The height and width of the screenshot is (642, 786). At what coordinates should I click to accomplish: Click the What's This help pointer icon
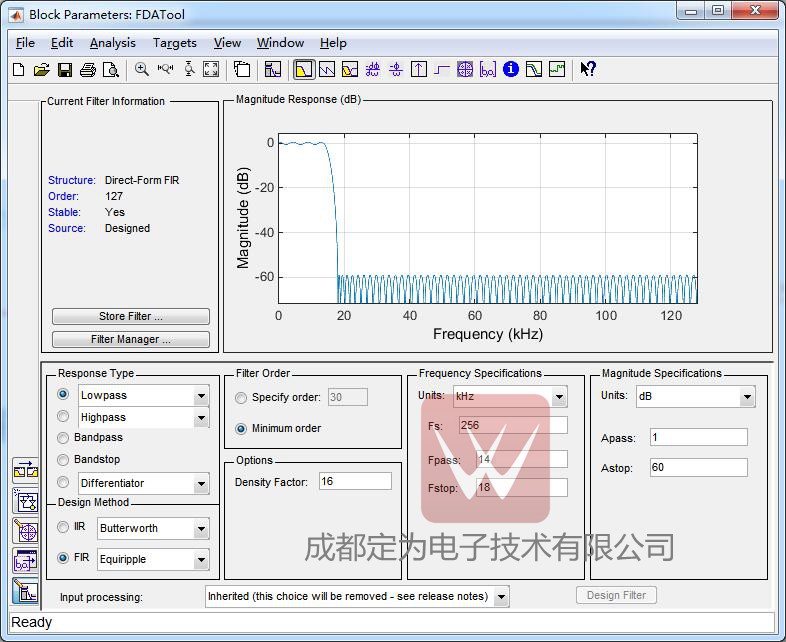click(x=587, y=69)
